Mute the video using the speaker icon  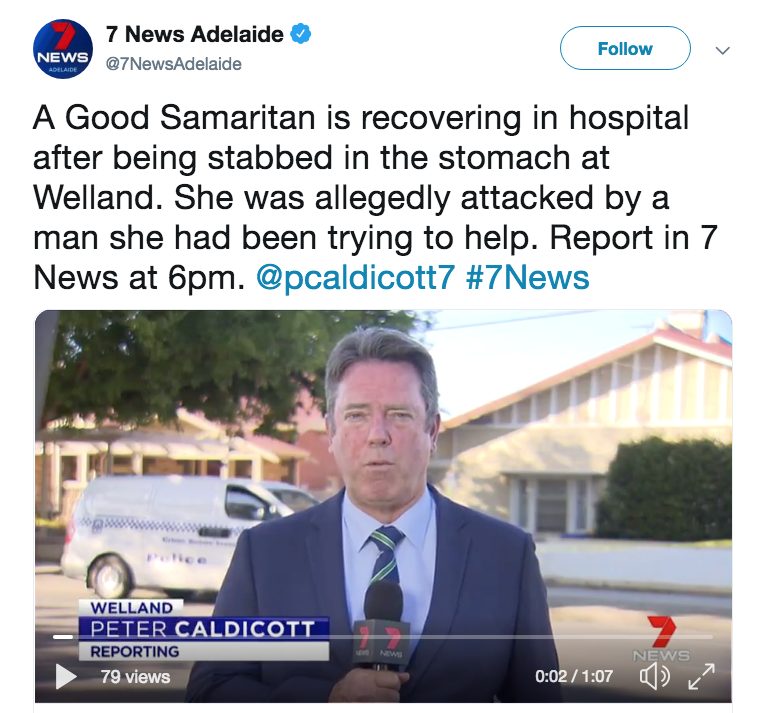(x=655, y=677)
